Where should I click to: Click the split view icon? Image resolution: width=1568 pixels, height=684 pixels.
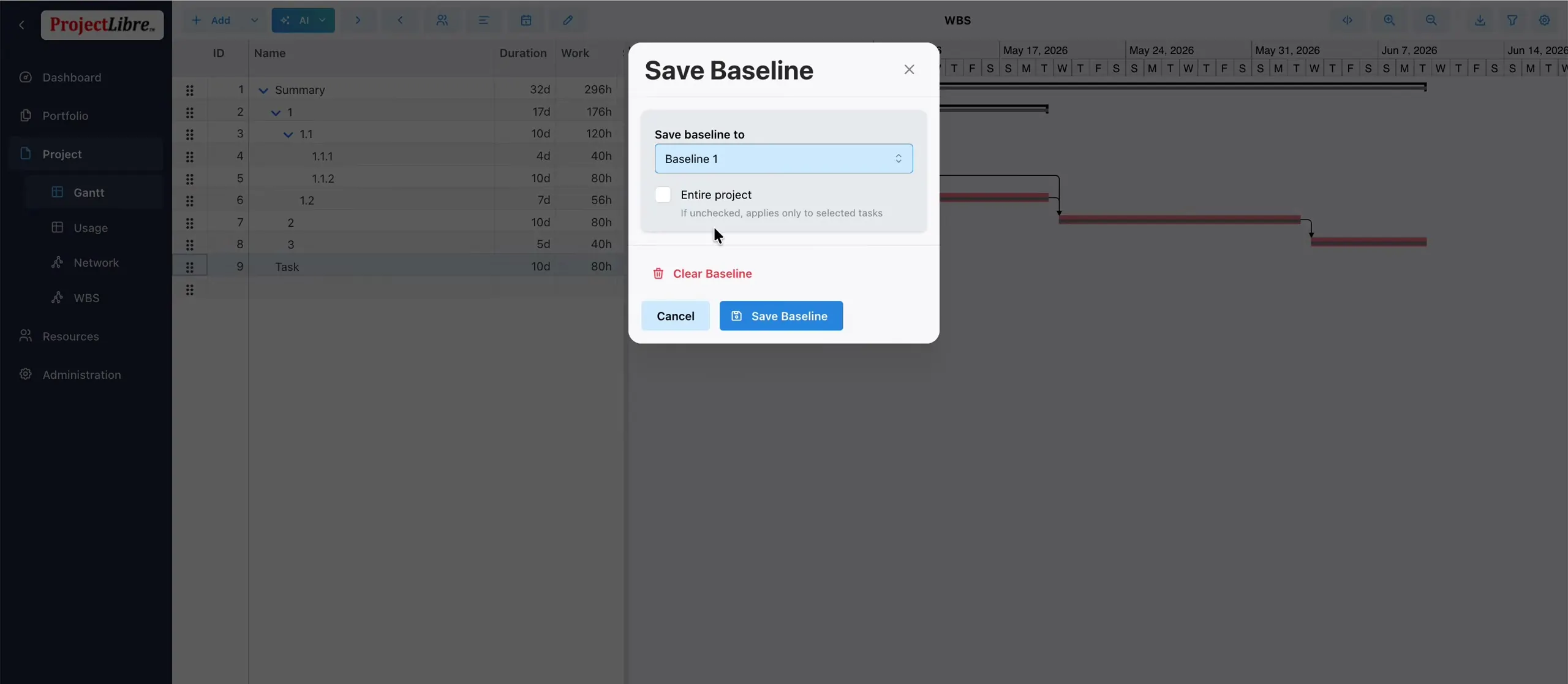[1347, 20]
